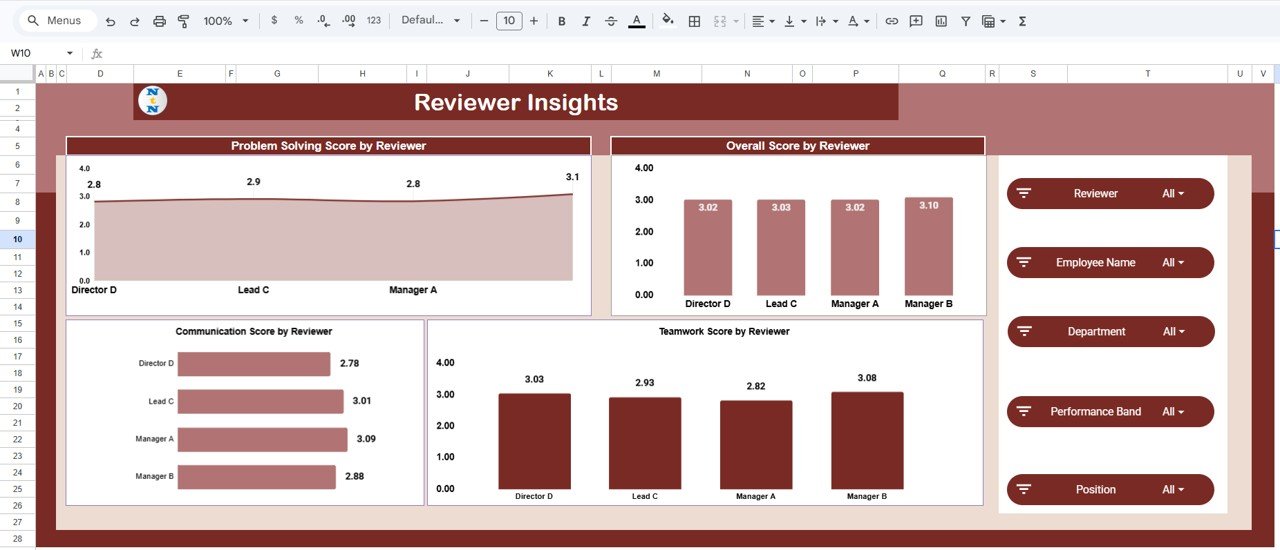
Task: Click the Reviewer slicer filter icon
Action: [1023, 194]
